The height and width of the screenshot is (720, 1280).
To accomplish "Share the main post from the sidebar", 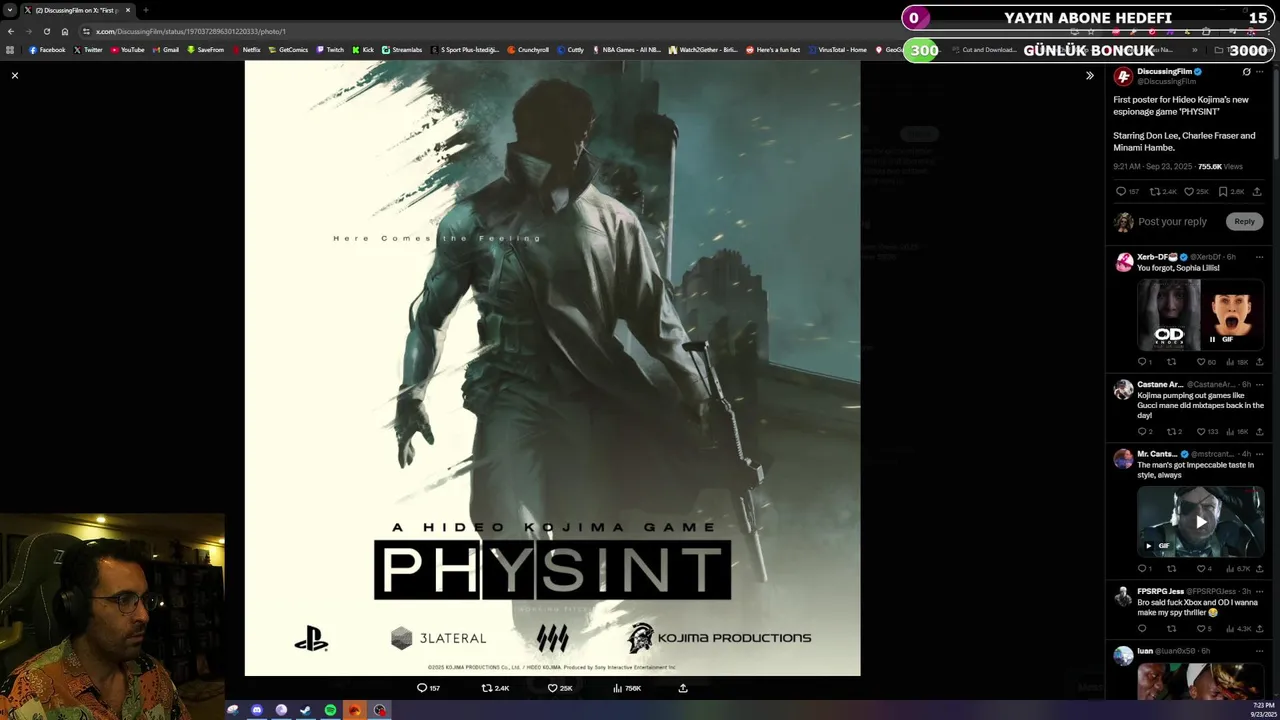I will (1257, 191).
